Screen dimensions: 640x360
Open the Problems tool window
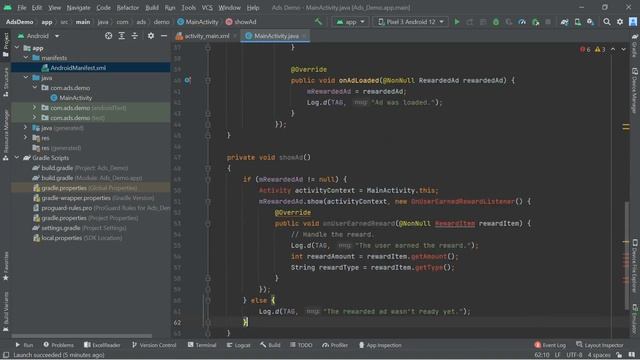[x=58, y=345]
